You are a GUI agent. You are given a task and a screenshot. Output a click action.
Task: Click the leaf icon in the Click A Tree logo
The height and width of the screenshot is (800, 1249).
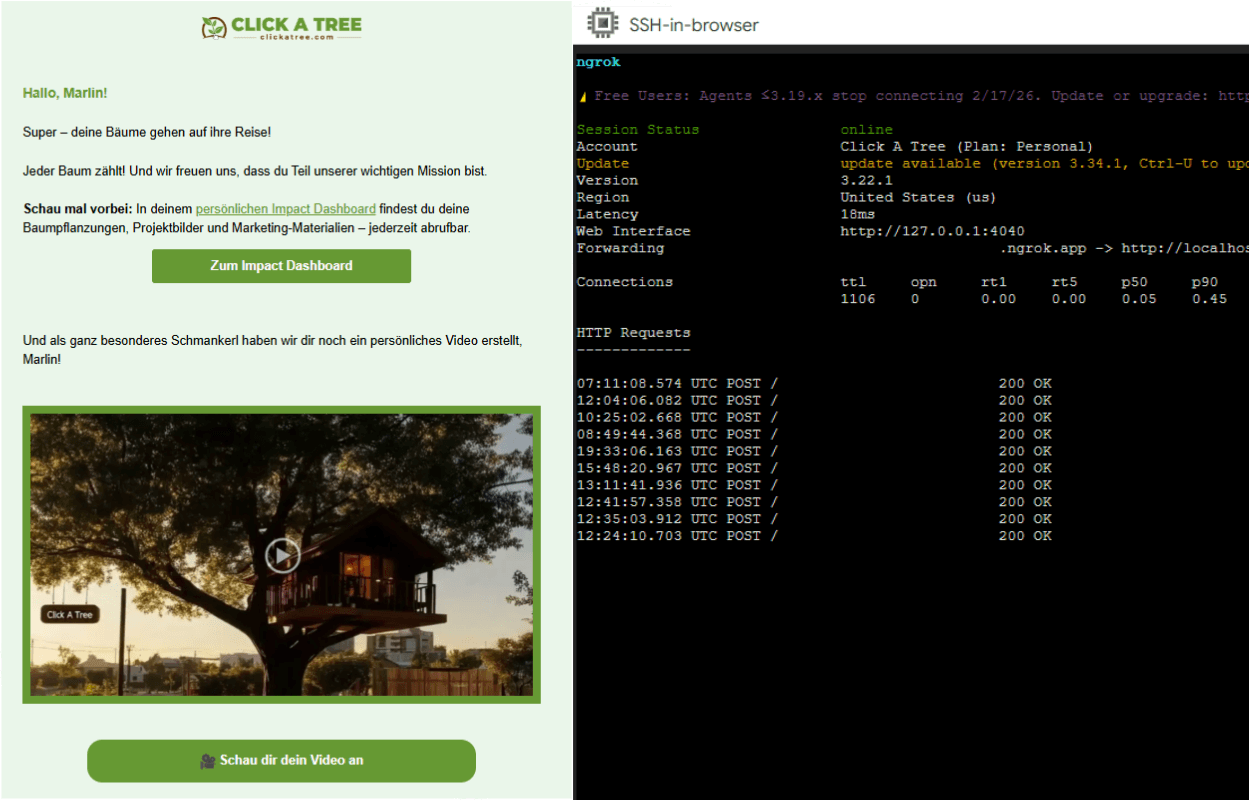[213, 27]
